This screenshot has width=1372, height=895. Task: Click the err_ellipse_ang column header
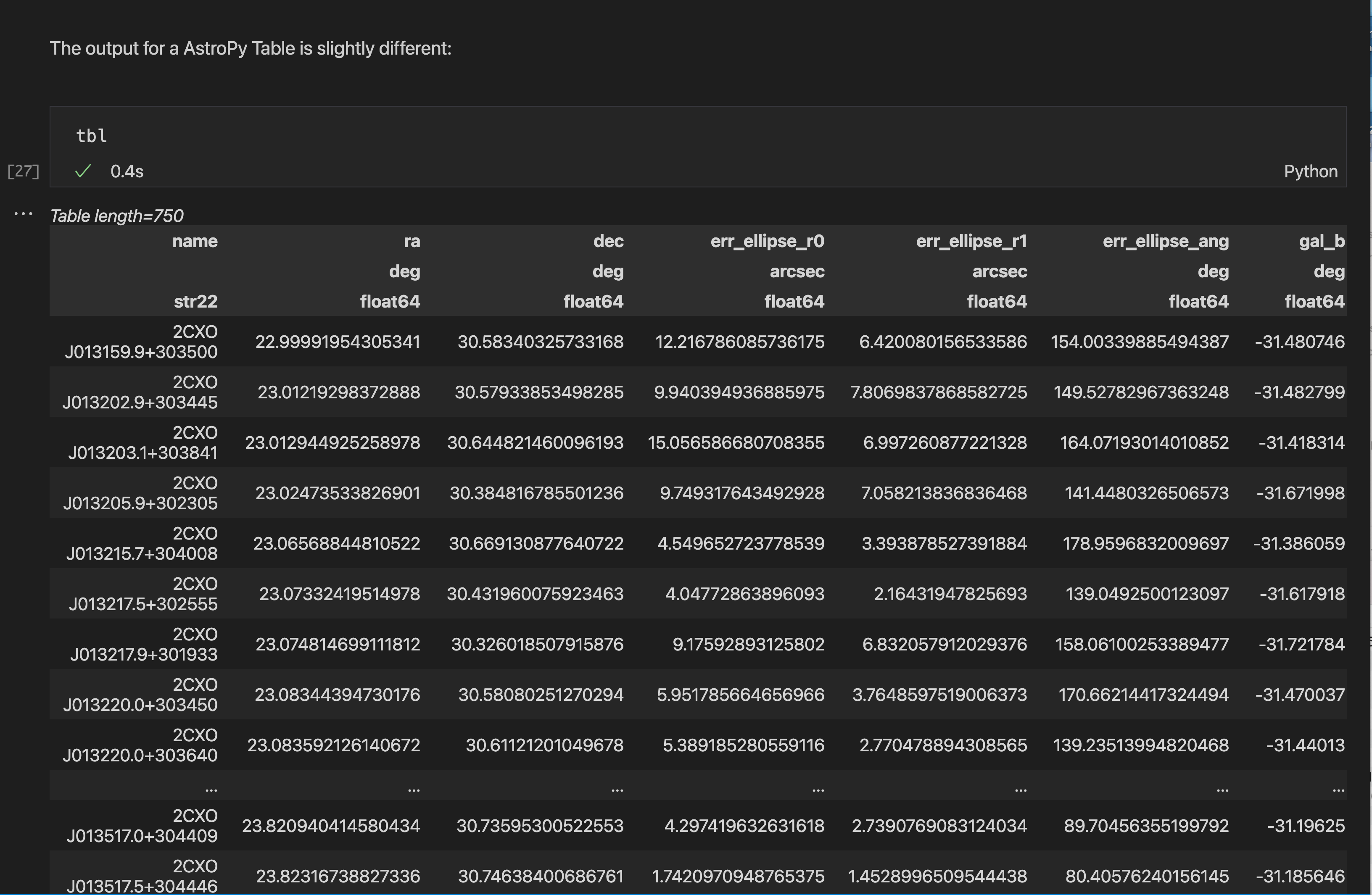[x=1165, y=241]
